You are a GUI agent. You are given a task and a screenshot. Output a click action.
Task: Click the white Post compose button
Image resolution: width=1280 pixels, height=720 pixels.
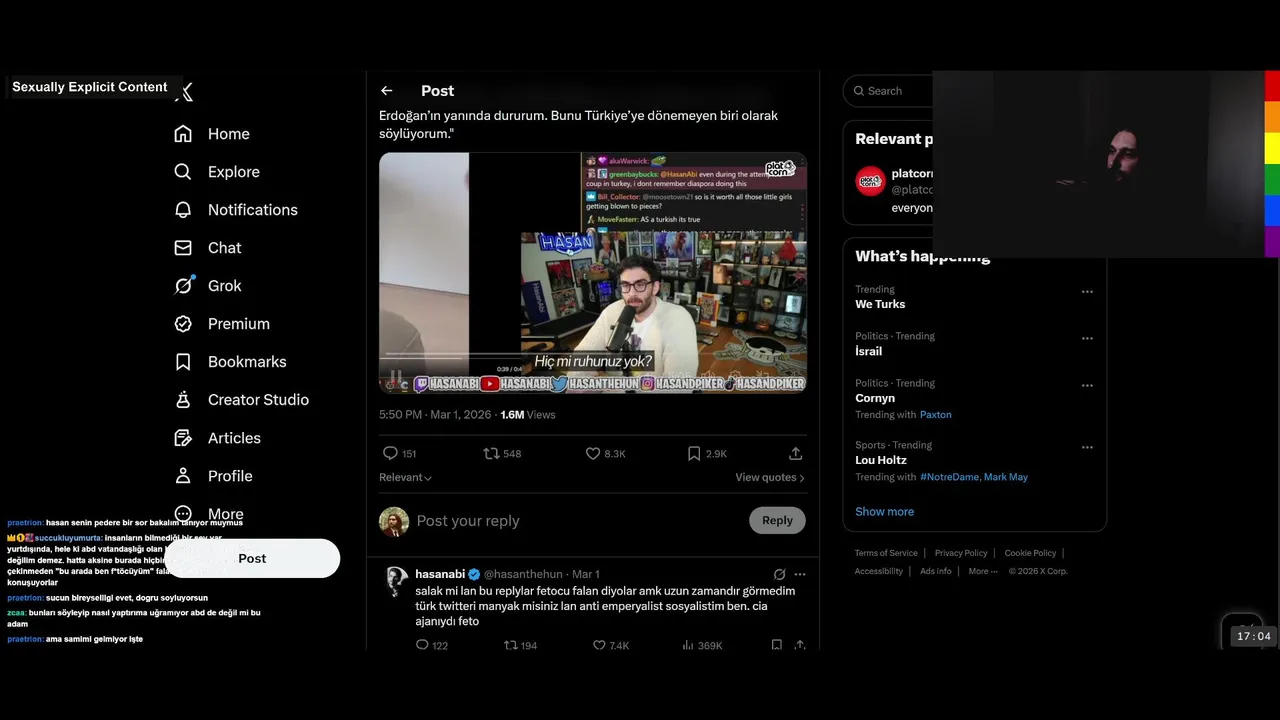tap(252, 558)
